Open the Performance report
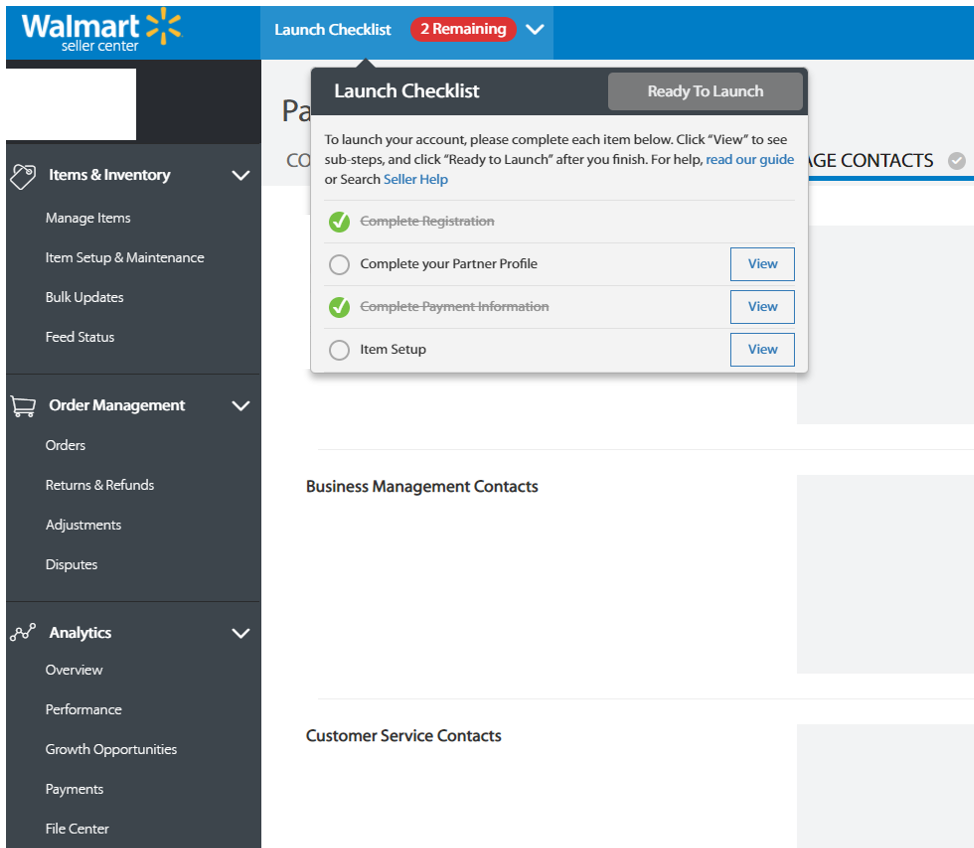This screenshot has width=974, height=848. pos(83,710)
